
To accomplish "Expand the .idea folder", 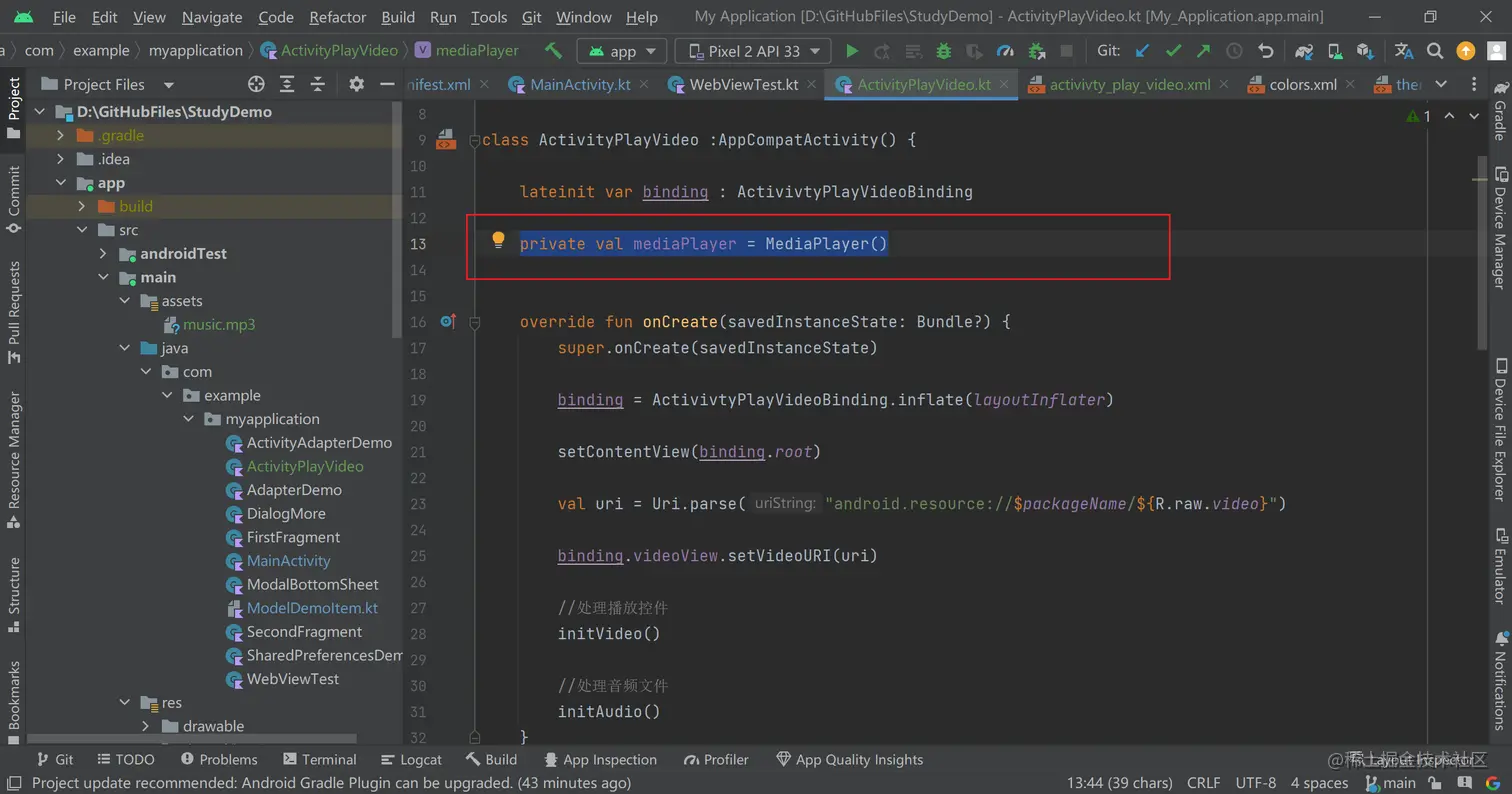I will coord(61,159).
